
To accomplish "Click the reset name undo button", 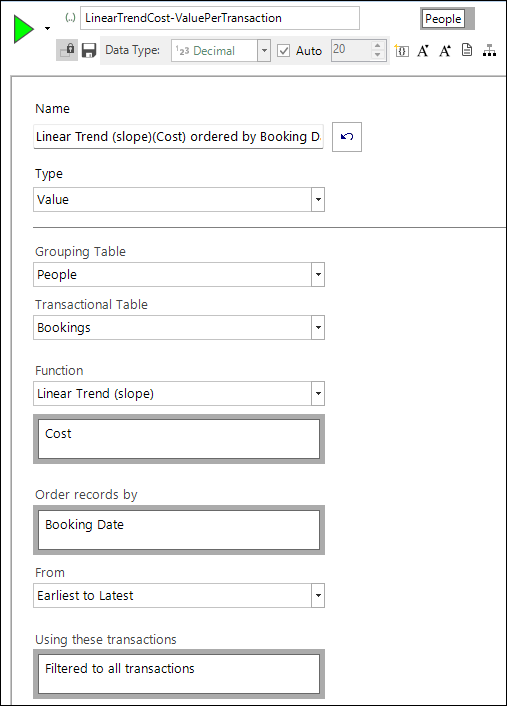I will point(347,137).
